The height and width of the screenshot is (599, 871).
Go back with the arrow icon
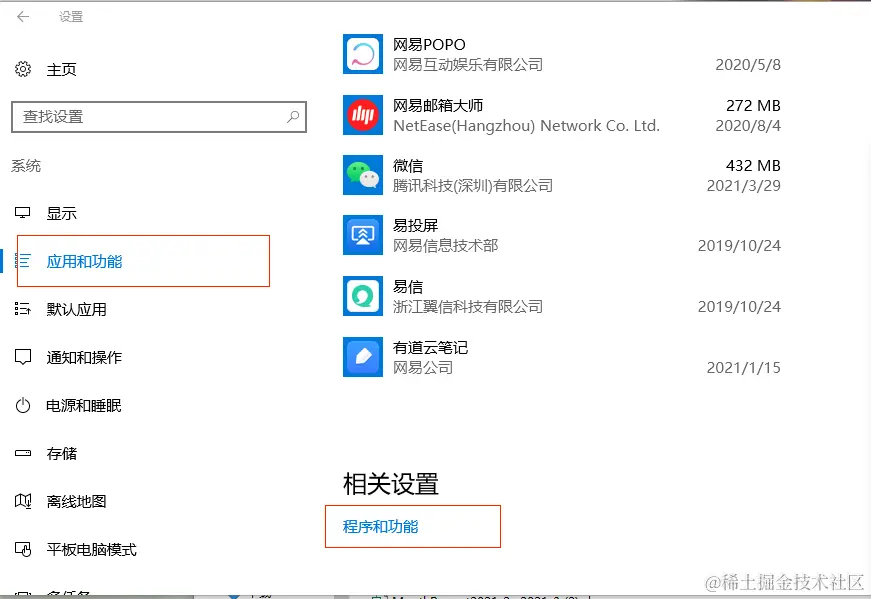23,17
